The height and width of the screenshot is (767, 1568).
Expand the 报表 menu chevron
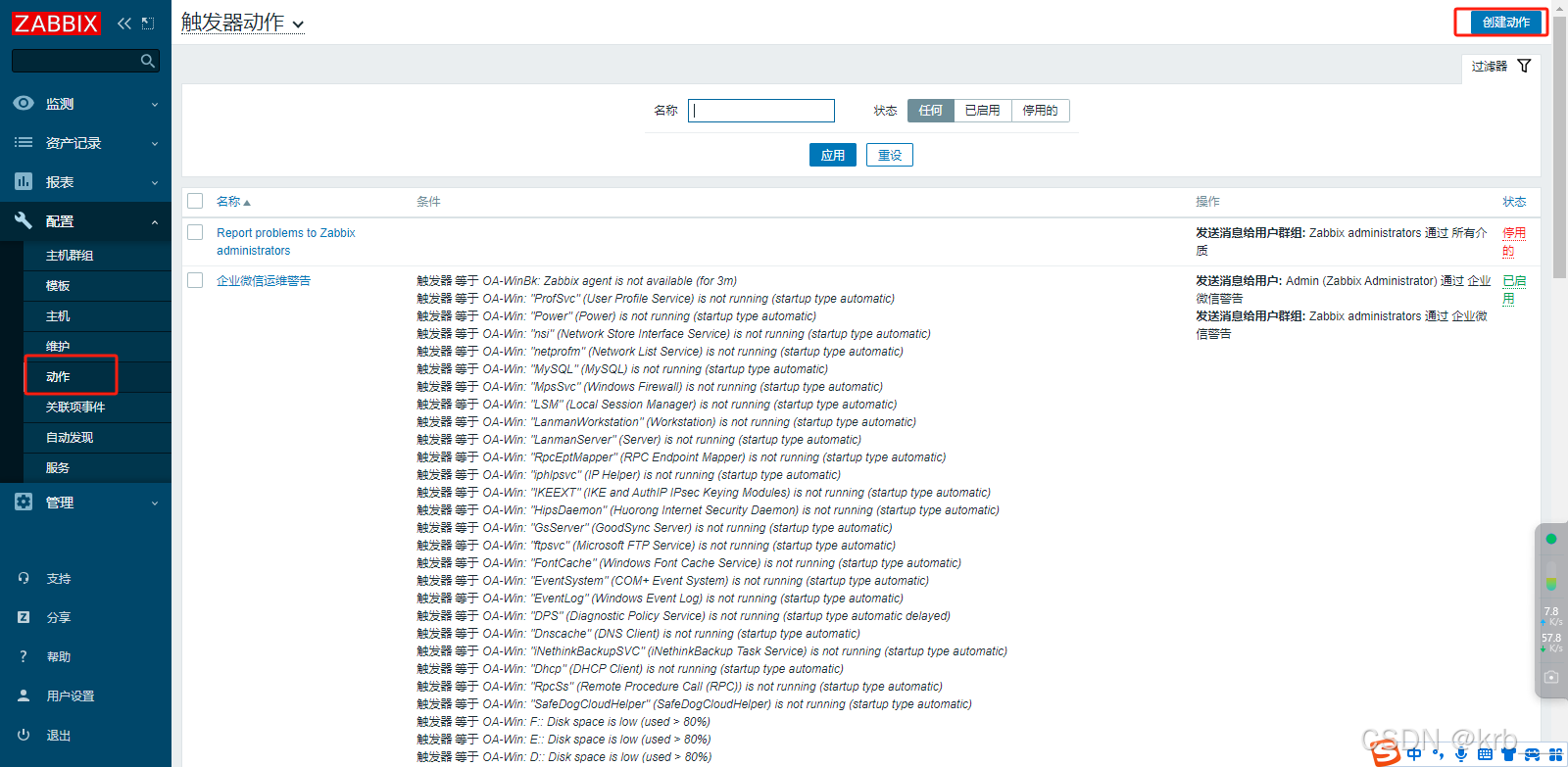point(155,183)
